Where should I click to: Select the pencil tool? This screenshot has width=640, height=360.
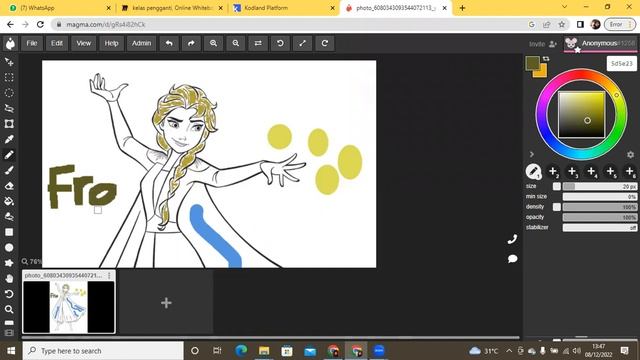(x=9, y=155)
